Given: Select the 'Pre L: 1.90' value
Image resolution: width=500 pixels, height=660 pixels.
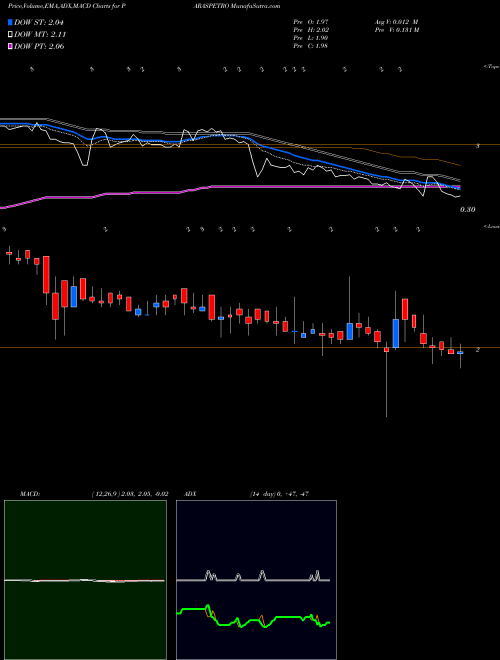Looking at the screenshot, I should coord(311,38).
